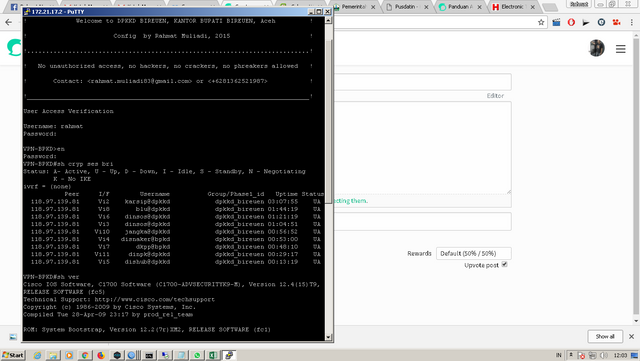
Task: Click the title input field above Editor
Action: click(422, 82)
